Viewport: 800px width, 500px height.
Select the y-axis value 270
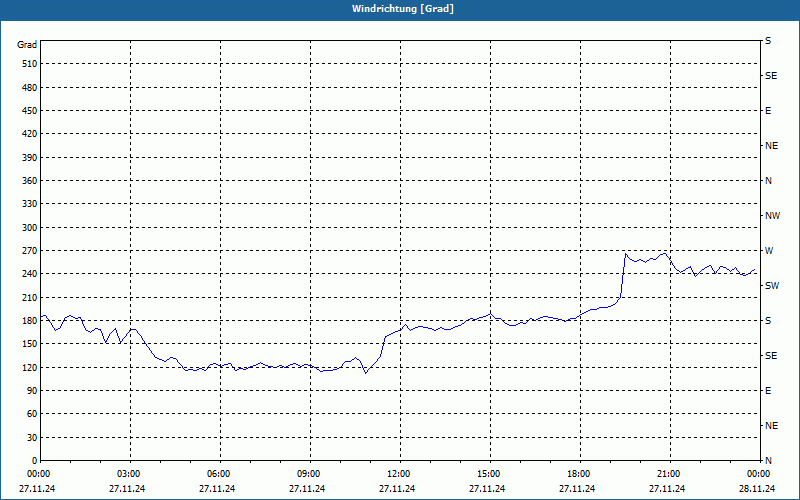coord(29,251)
